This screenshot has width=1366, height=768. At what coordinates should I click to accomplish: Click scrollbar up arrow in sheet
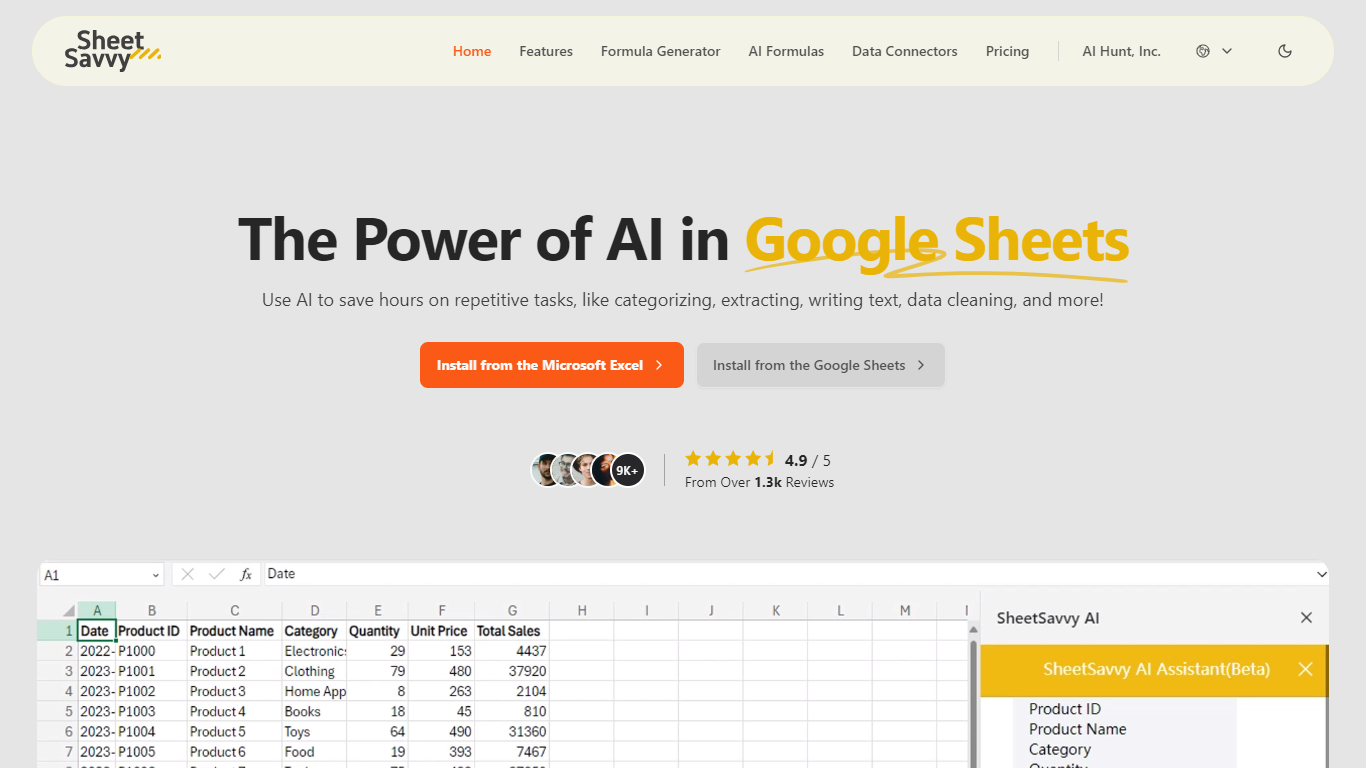tap(974, 629)
